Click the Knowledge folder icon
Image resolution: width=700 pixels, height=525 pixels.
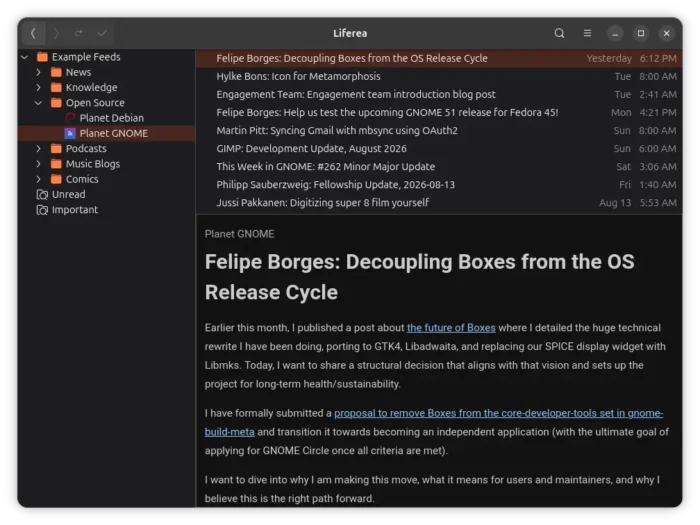(x=56, y=87)
